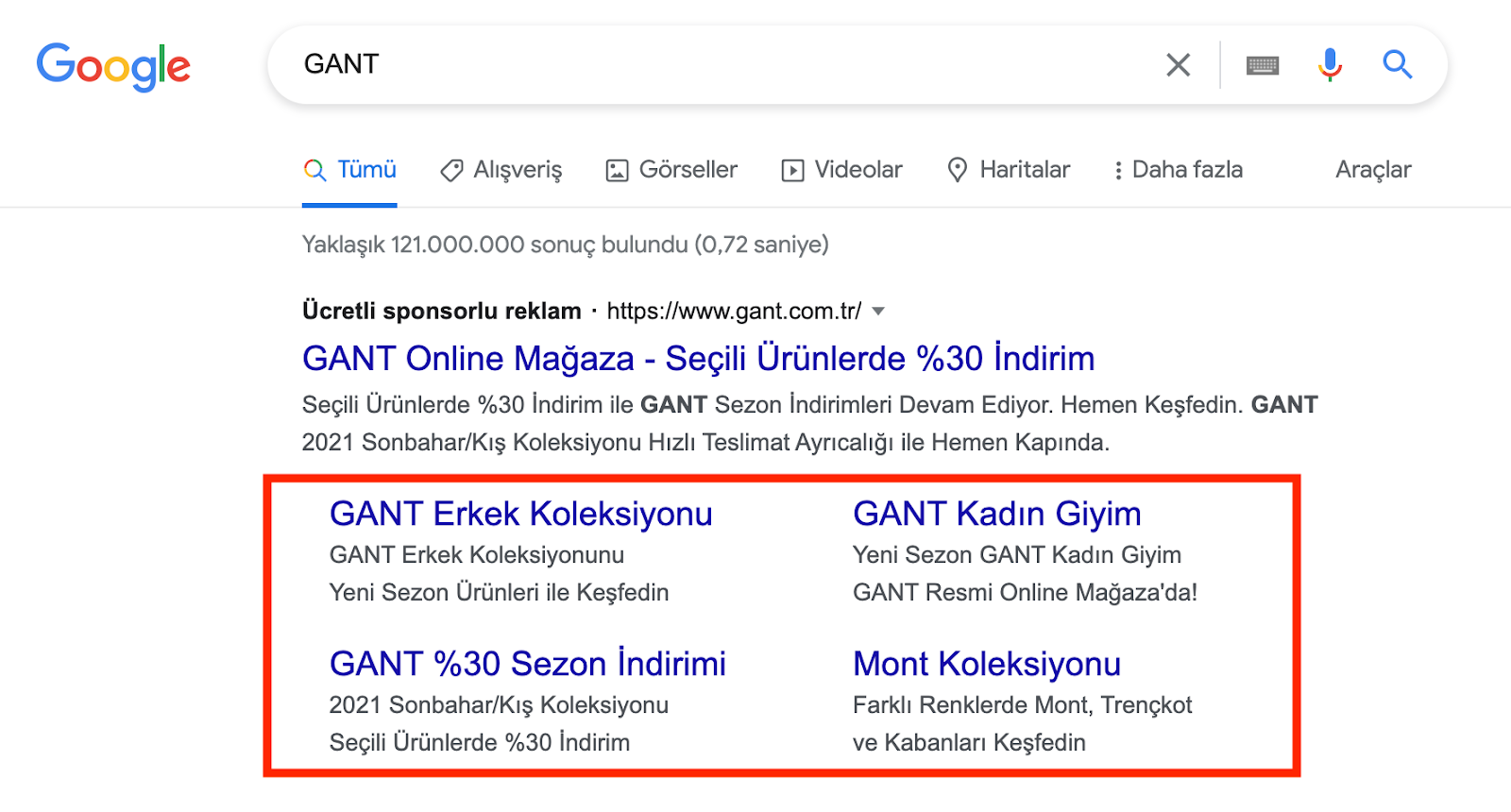Open the Haritalar tab
1511x812 pixels.
(x=1009, y=170)
